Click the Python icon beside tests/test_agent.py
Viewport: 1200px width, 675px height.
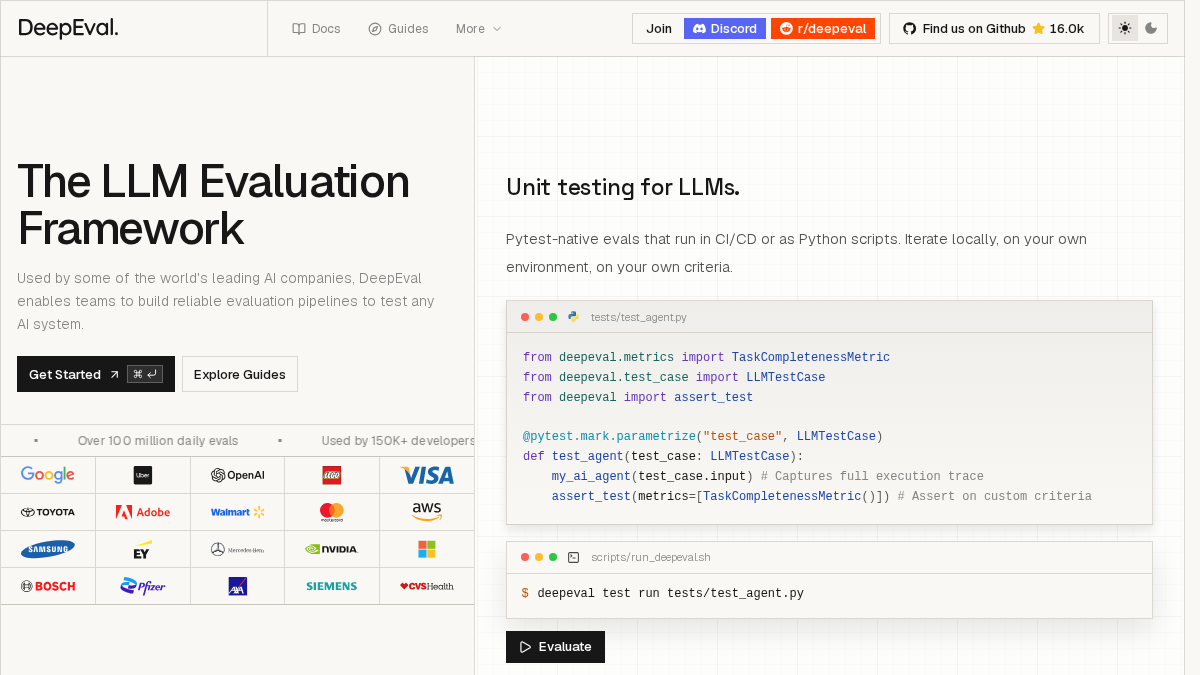point(573,317)
